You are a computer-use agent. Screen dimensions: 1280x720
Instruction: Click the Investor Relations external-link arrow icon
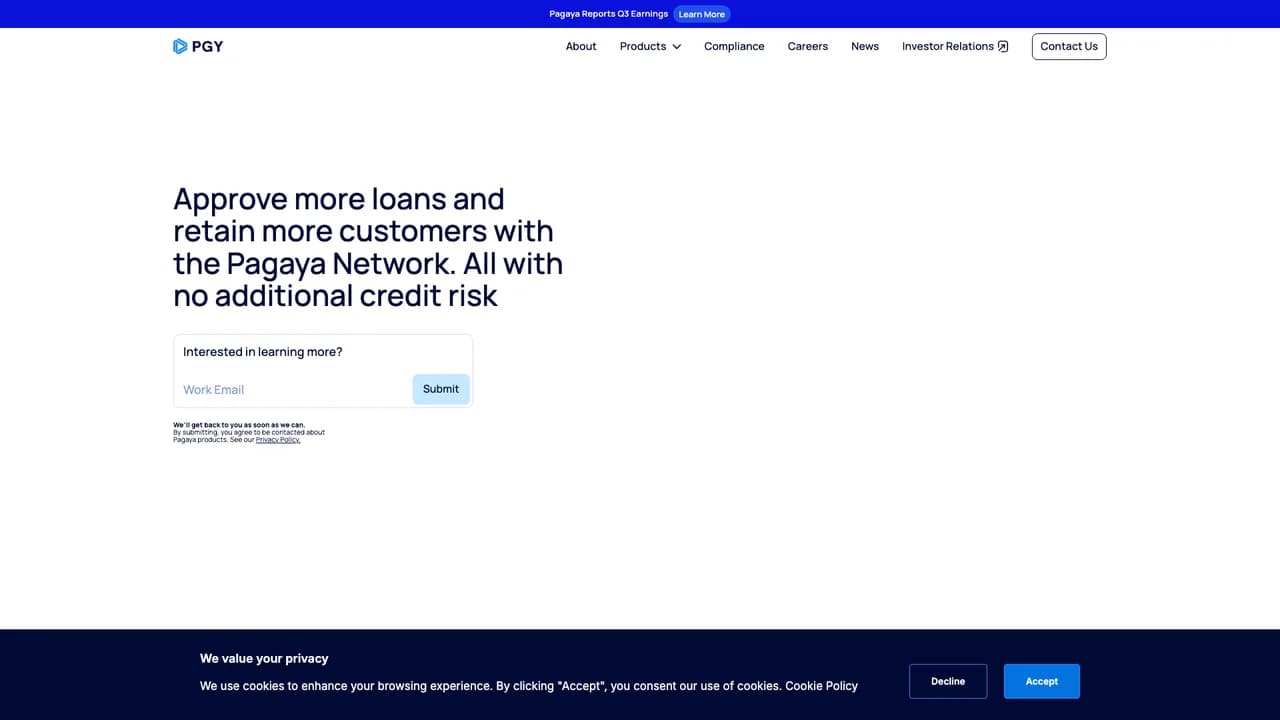[1003, 46]
